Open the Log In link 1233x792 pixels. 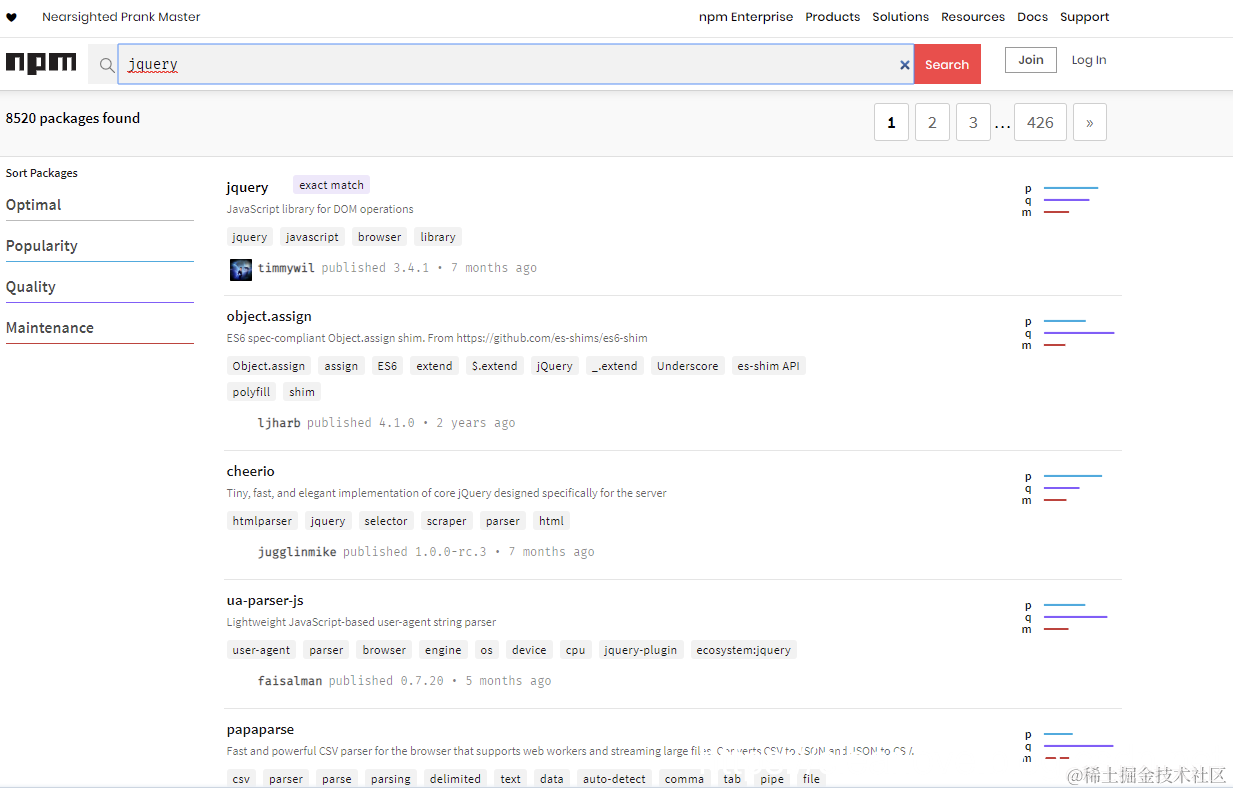pos(1089,60)
